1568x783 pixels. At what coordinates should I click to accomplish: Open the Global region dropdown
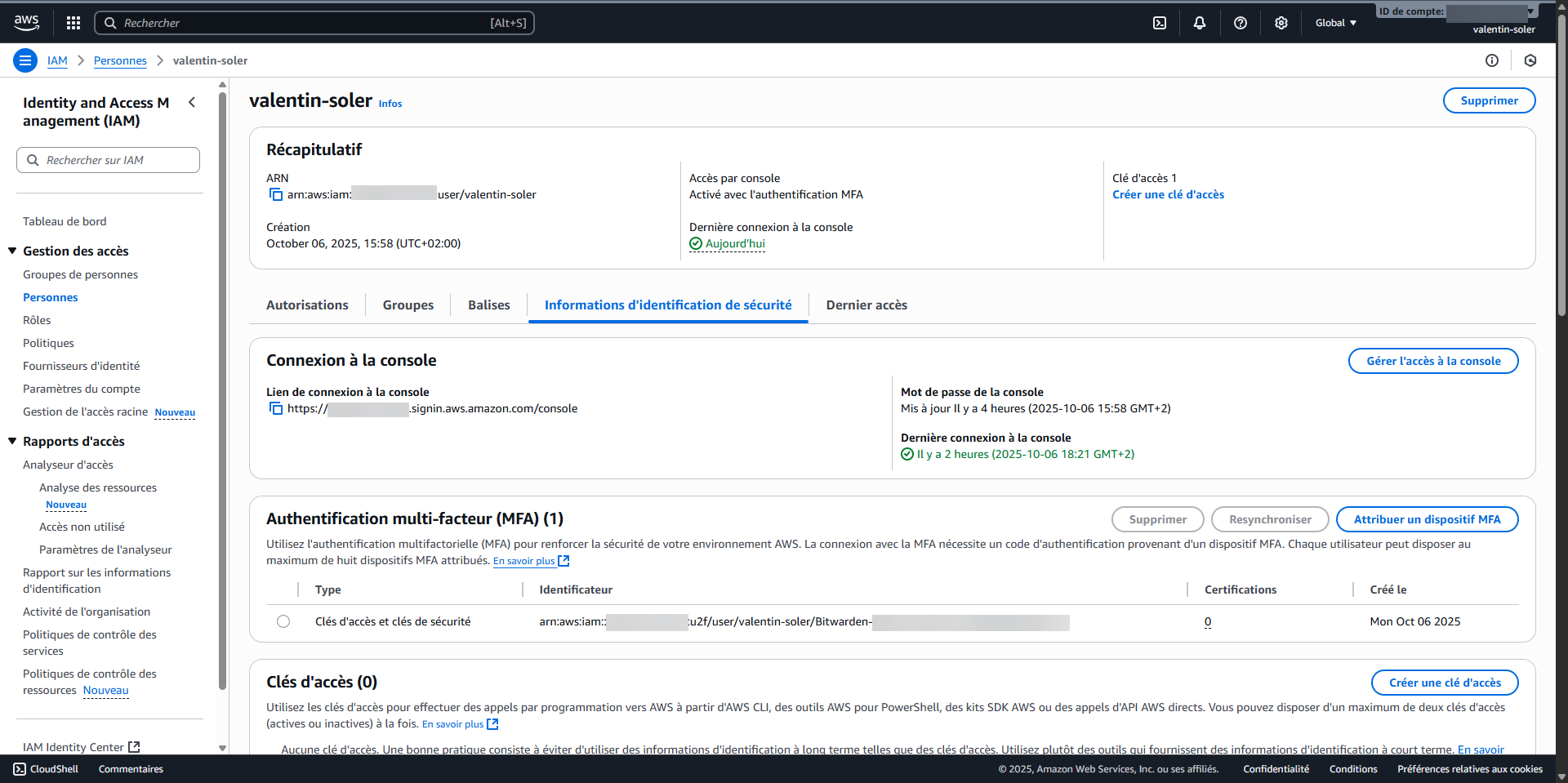pos(1334,22)
